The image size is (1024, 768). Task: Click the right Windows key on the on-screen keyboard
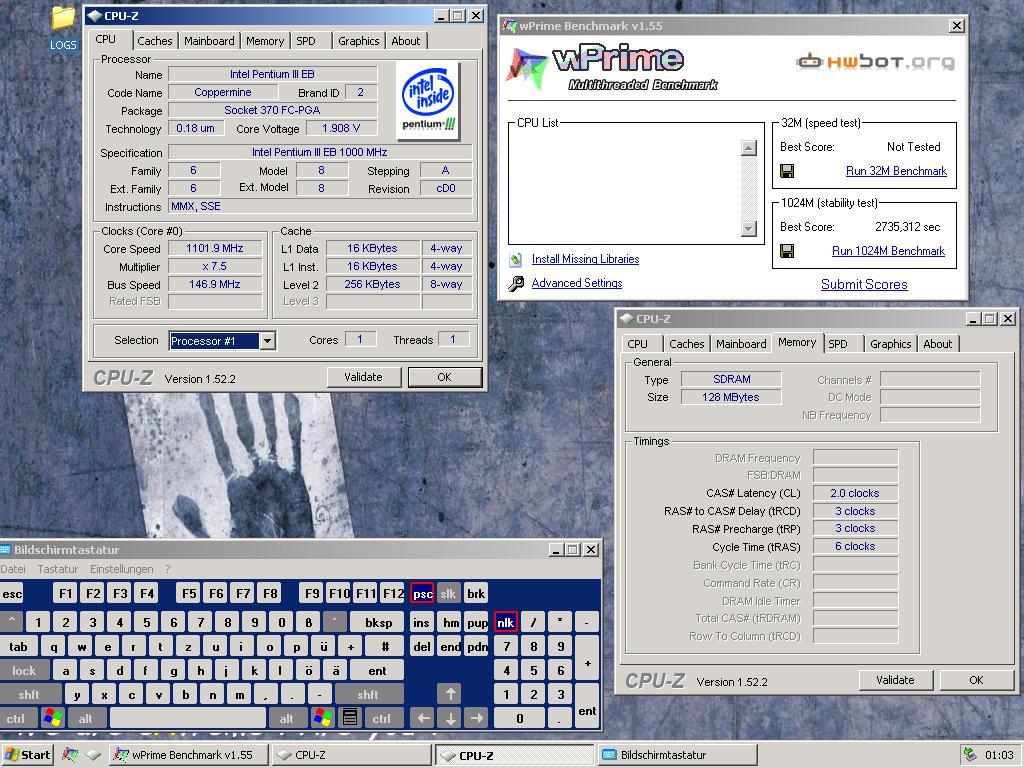[323, 718]
